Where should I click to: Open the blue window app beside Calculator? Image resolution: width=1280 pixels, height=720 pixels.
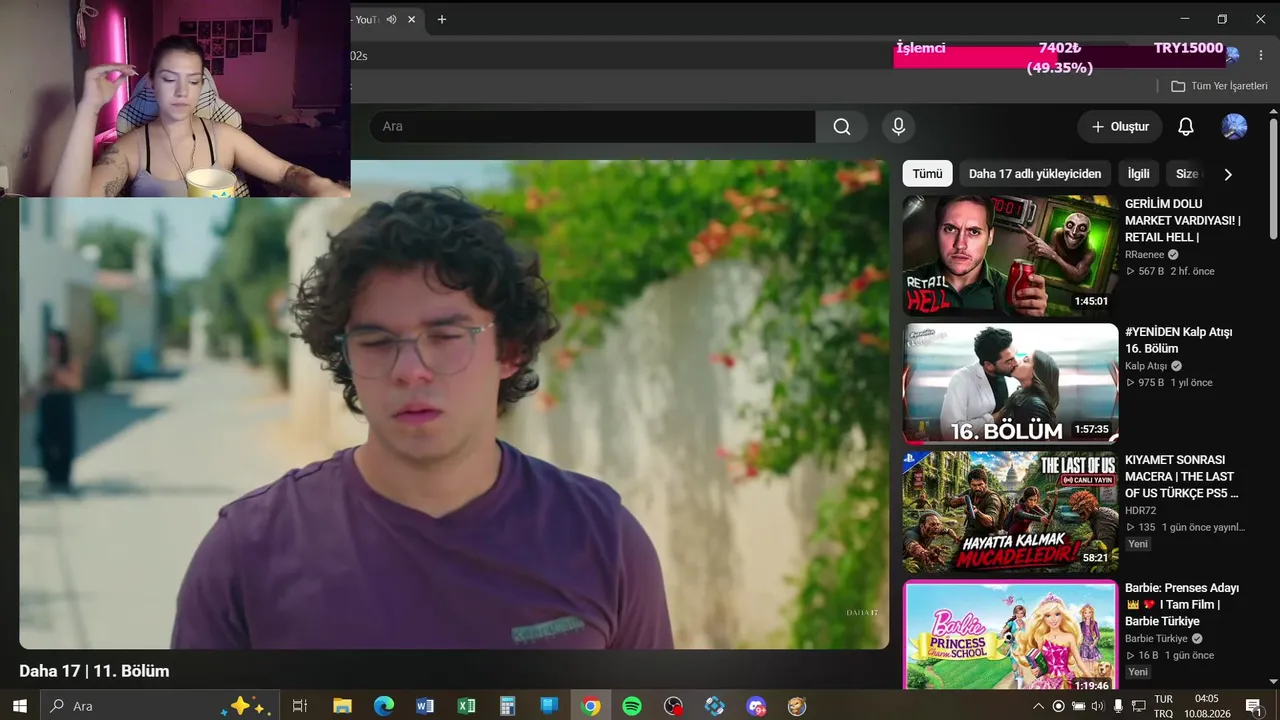click(x=549, y=706)
